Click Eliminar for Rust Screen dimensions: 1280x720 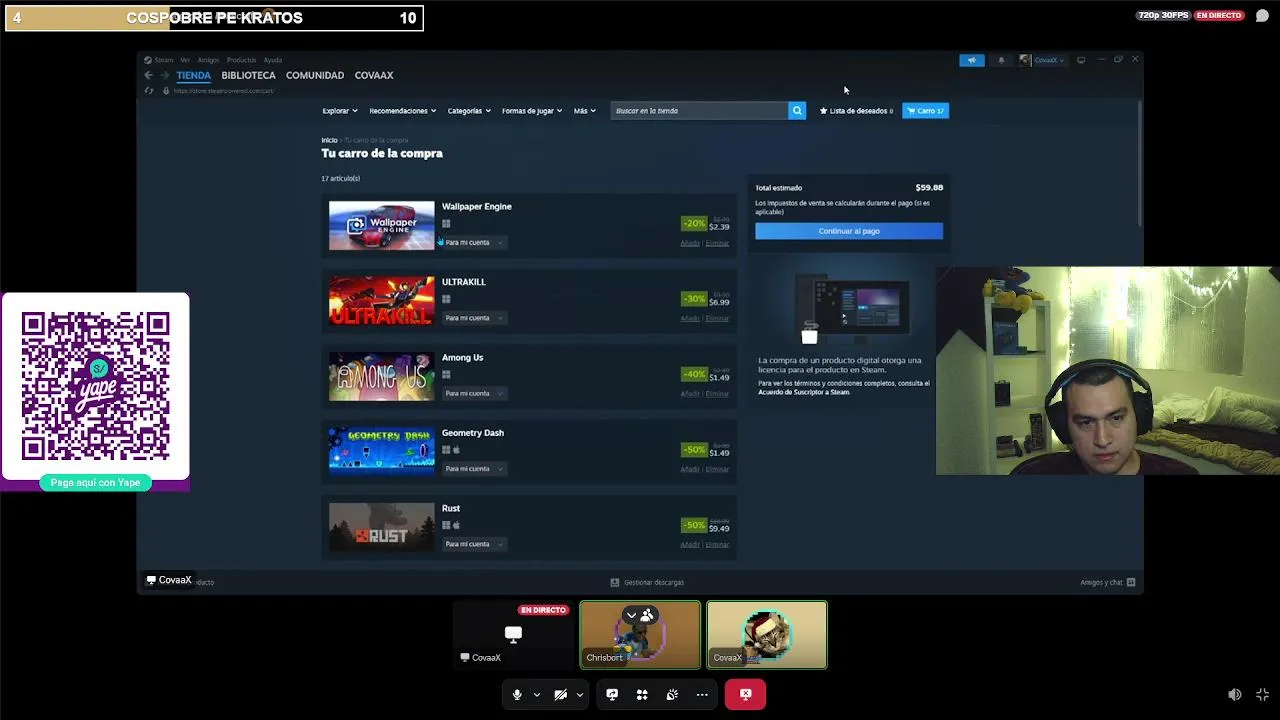[717, 544]
